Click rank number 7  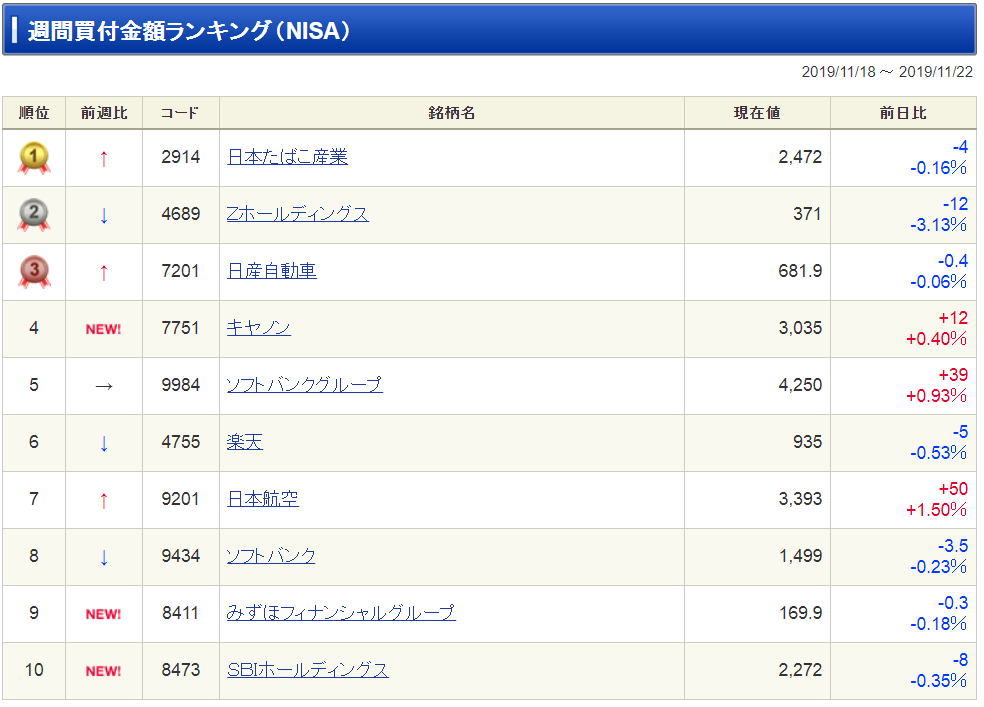coord(34,499)
